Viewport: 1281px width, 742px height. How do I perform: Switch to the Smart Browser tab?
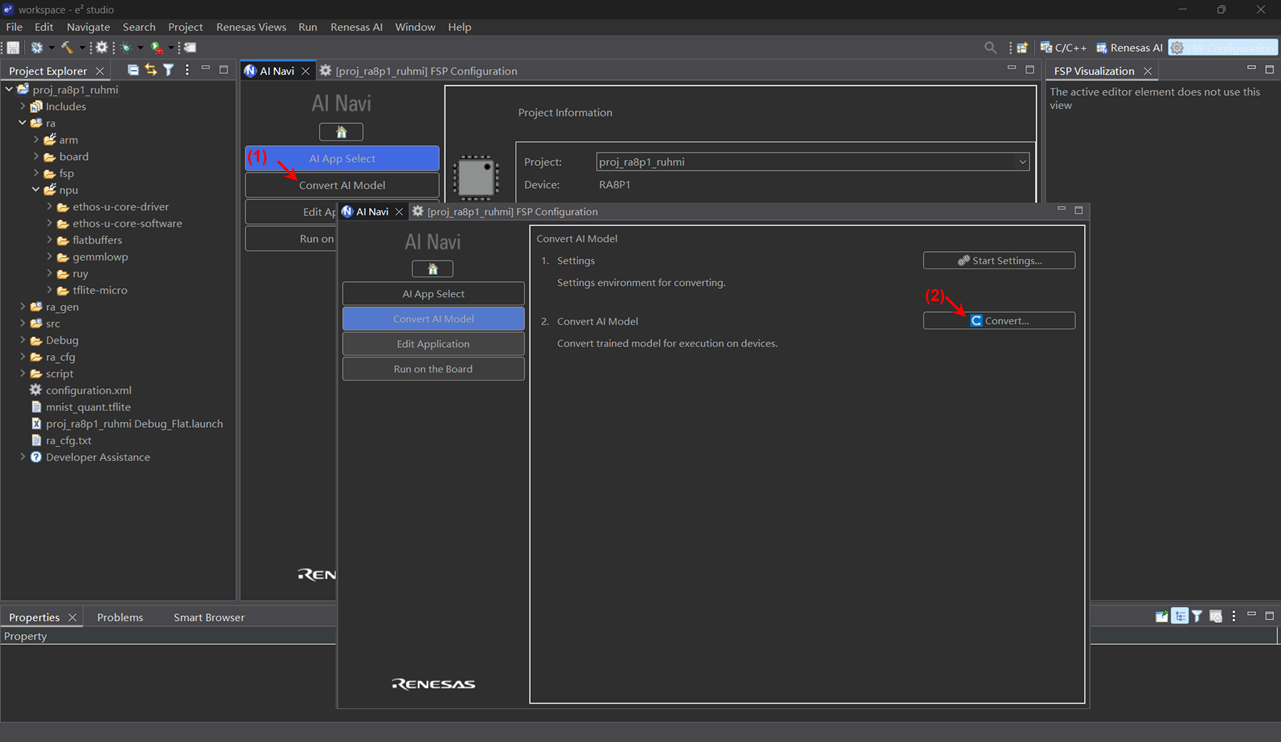209,617
